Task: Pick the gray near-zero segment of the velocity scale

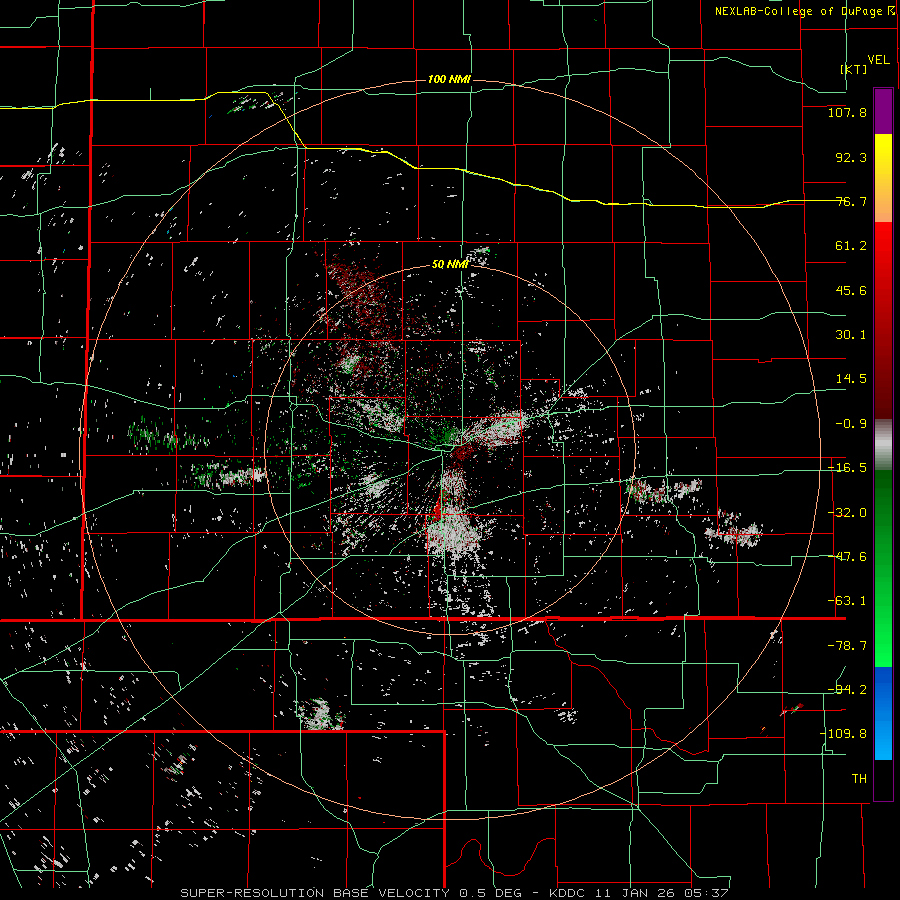Action: (883, 445)
